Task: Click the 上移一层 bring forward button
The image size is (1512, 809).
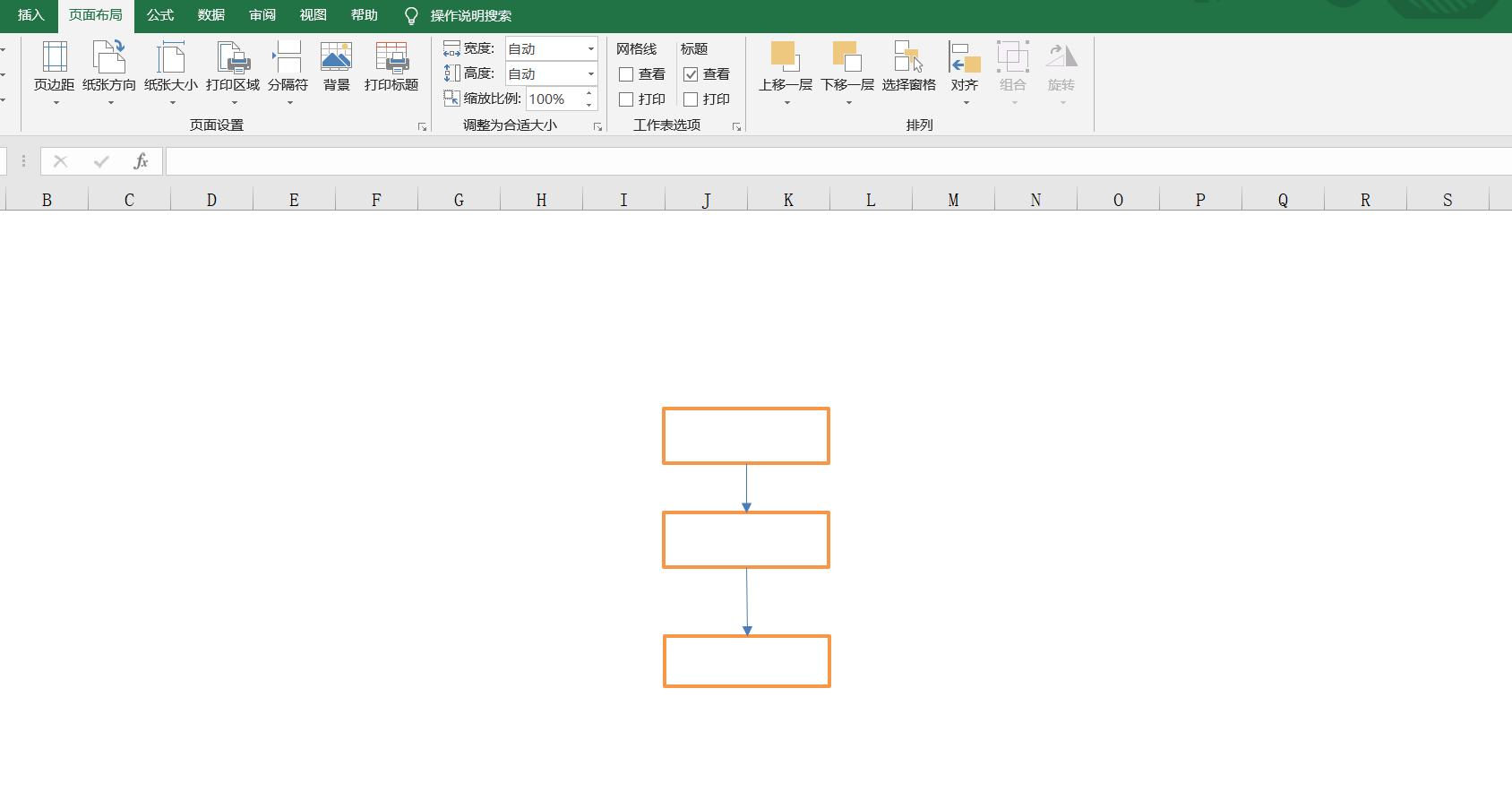Action: pos(785,57)
